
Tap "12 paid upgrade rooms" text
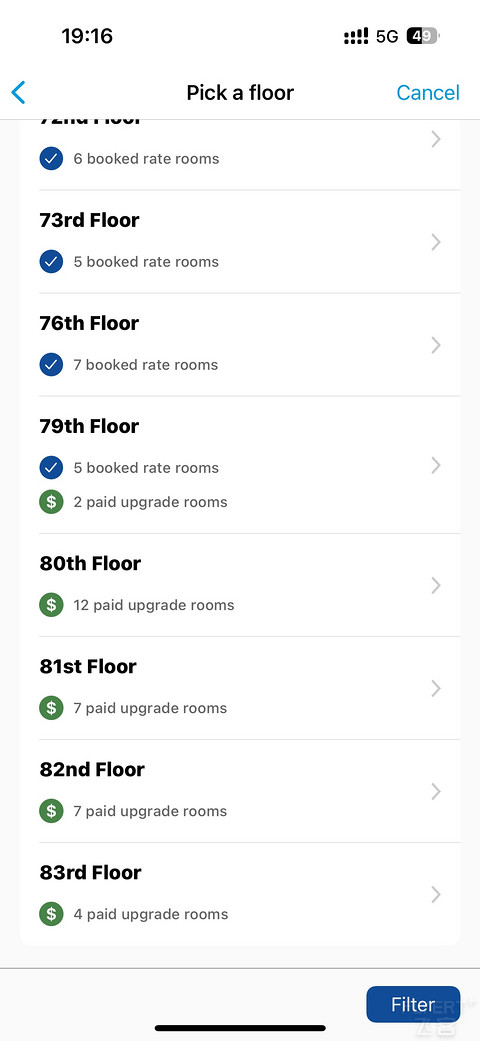point(154,605)
